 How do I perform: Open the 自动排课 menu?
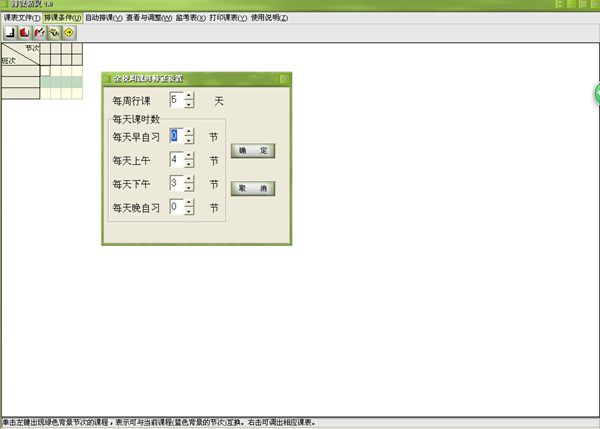point(104,18)
